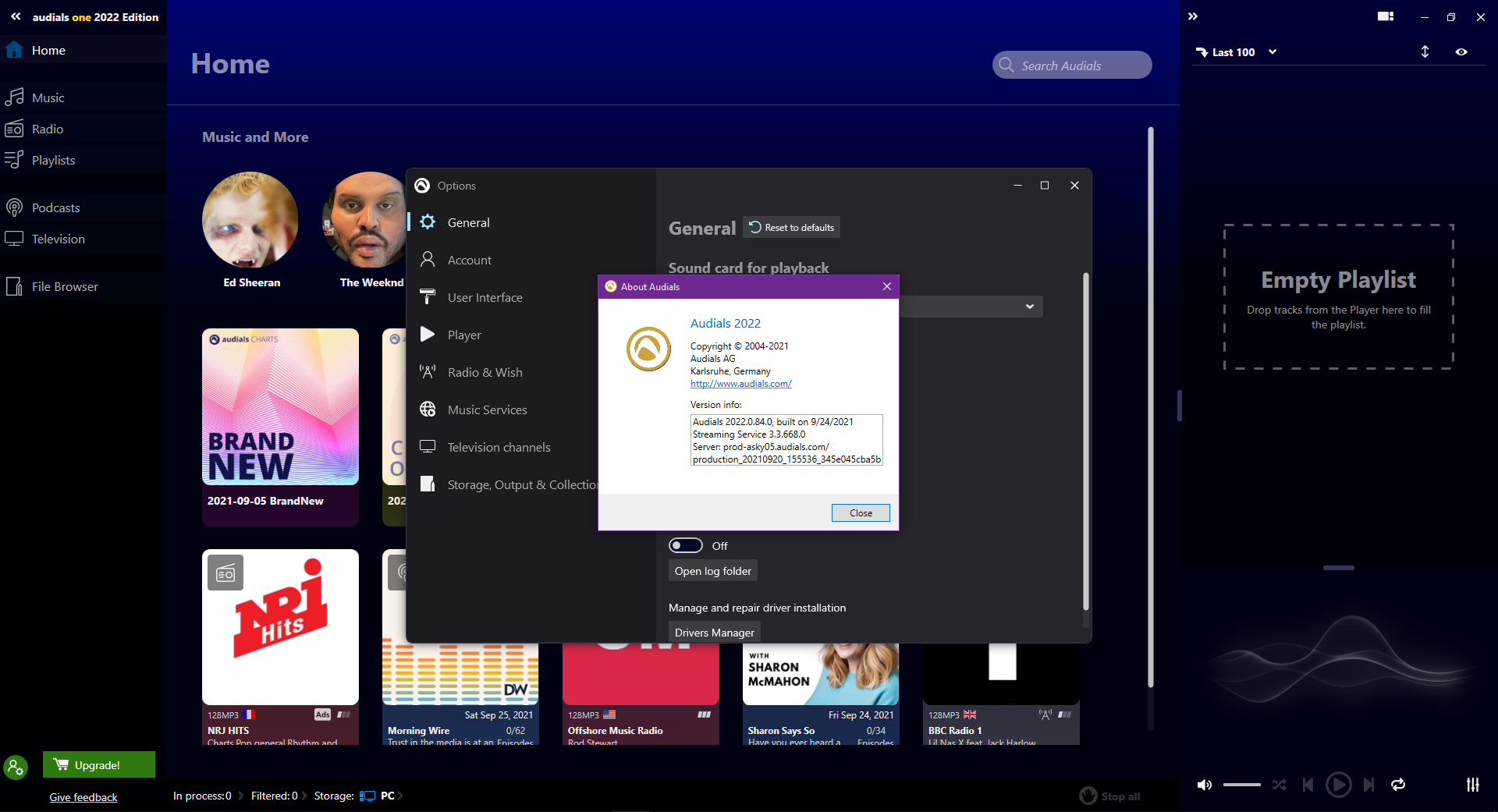
Task: Skip to the next track
Action: 1368,785
